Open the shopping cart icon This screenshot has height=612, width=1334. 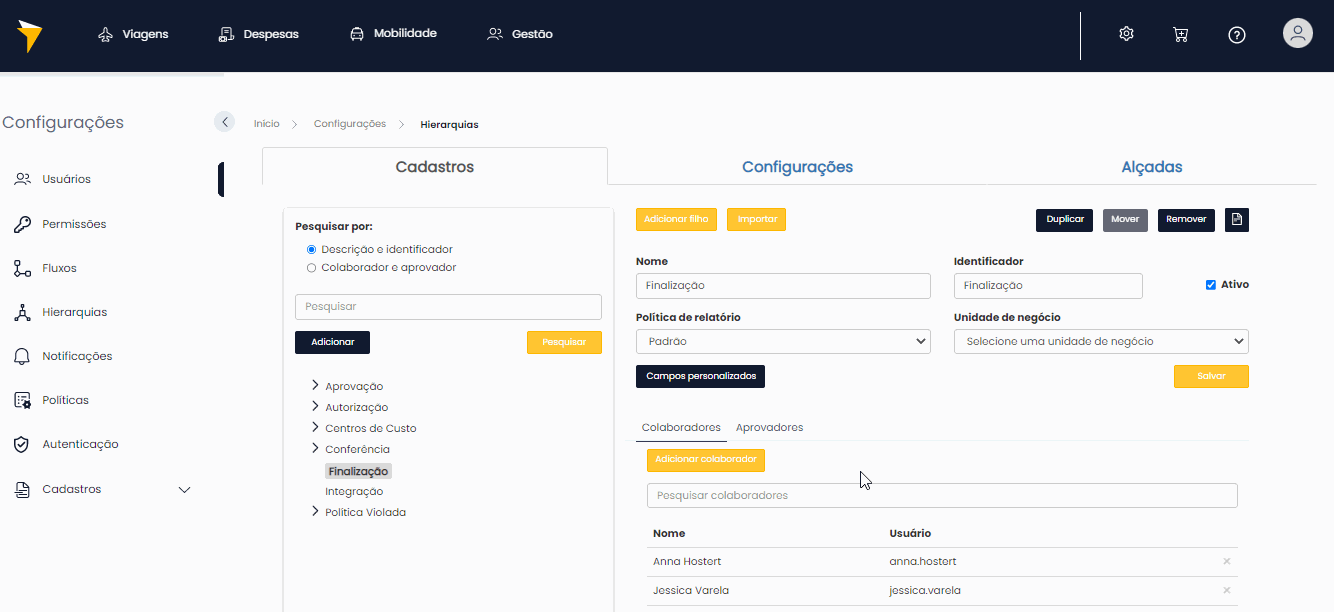tap(1180, 34)
